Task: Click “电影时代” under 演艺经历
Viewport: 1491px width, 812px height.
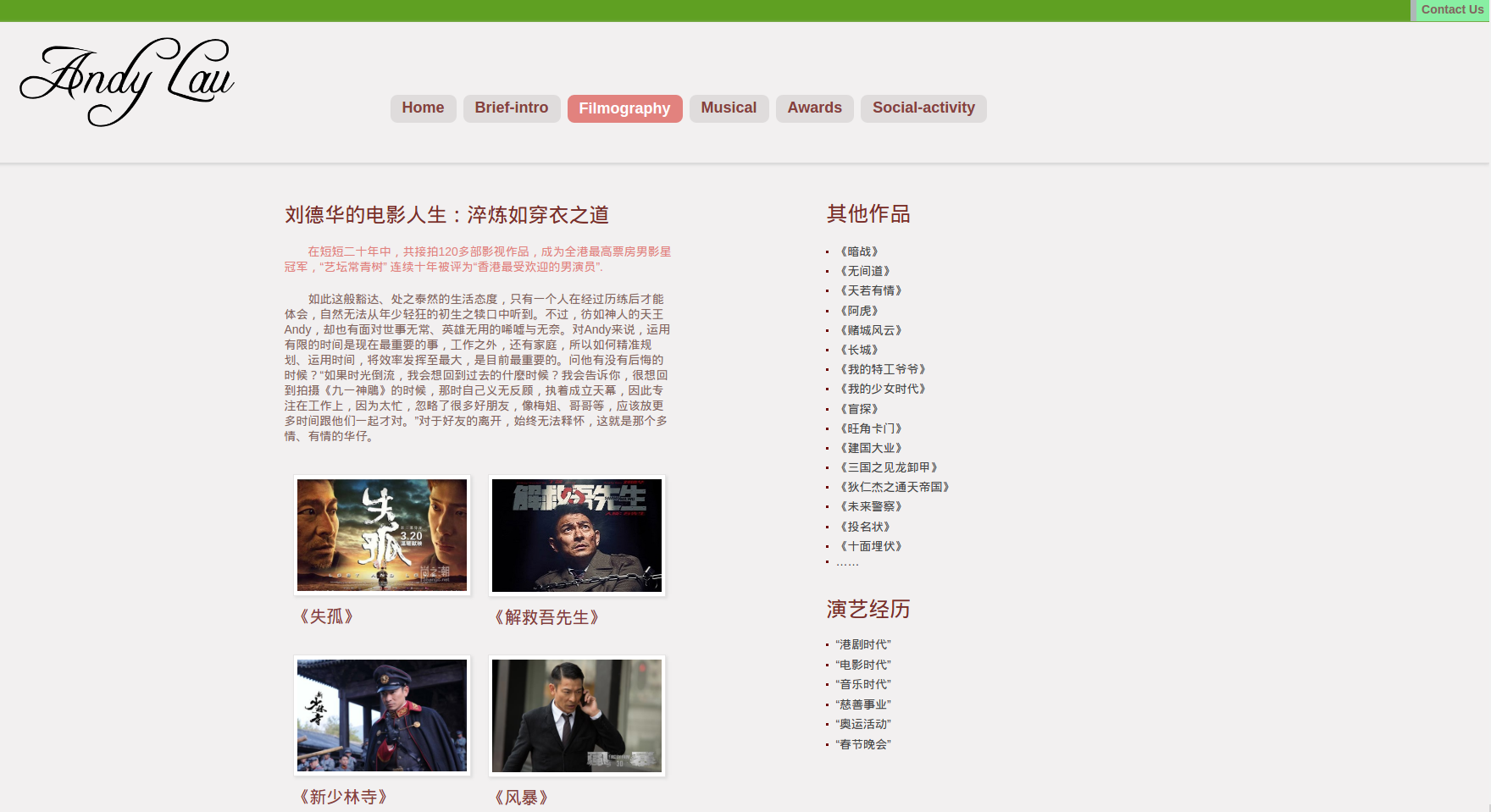Action: [x=863, y=665]
